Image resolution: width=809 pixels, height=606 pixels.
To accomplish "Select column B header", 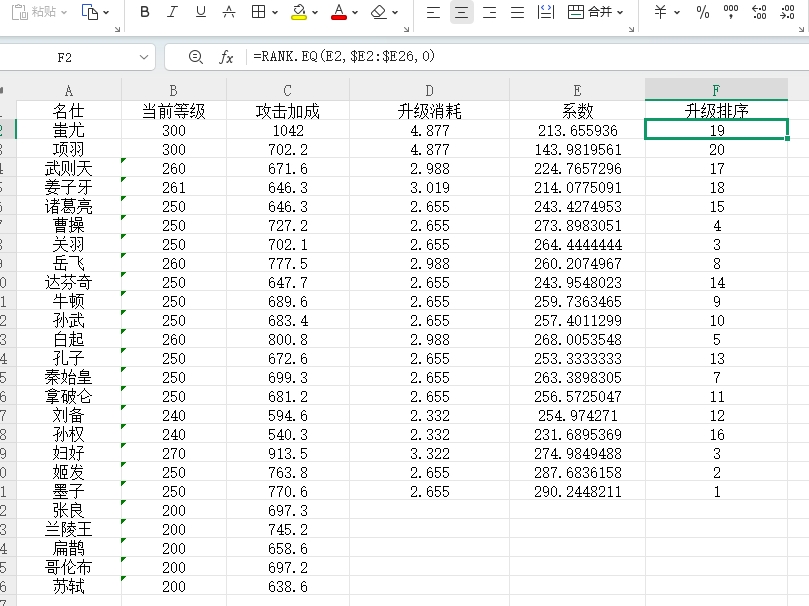I will click(173, 91).
